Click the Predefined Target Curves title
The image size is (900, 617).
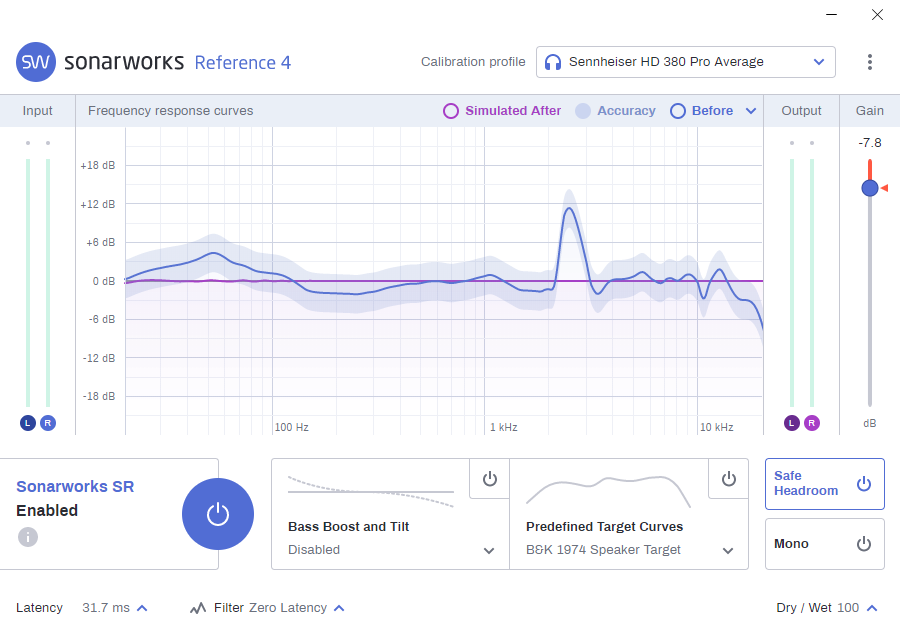pos(604,526)
